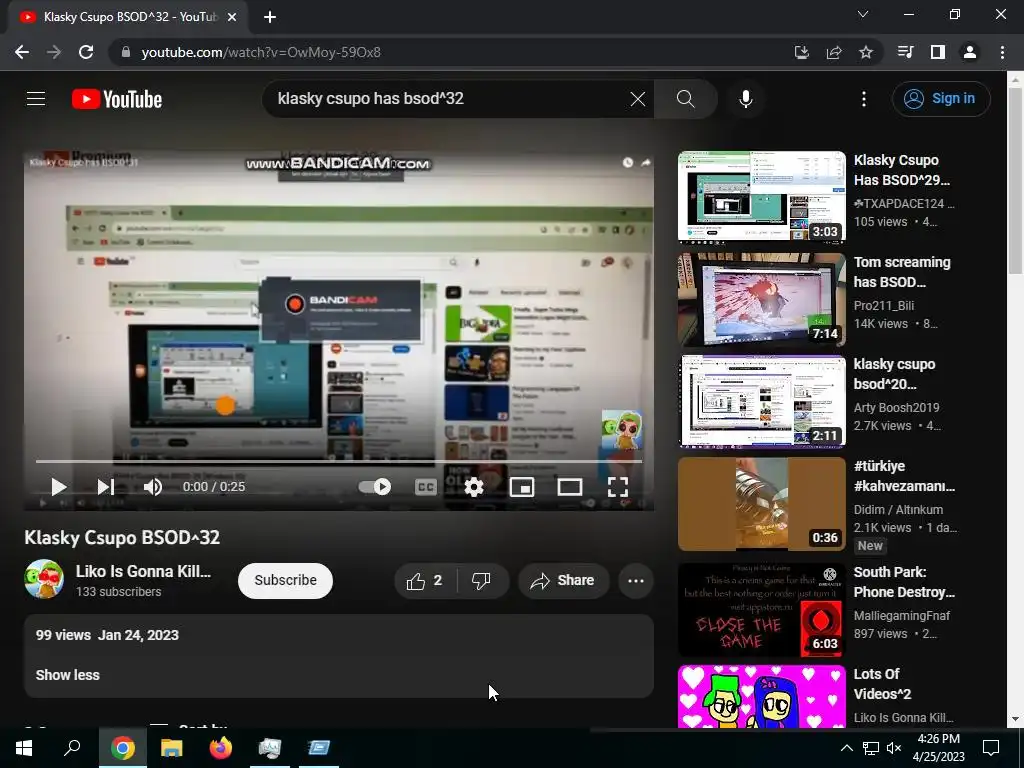Screen dimensions: 1024x768
Task: Select the Klasky Csupo BSOD^32 tab
Action: 128,17
